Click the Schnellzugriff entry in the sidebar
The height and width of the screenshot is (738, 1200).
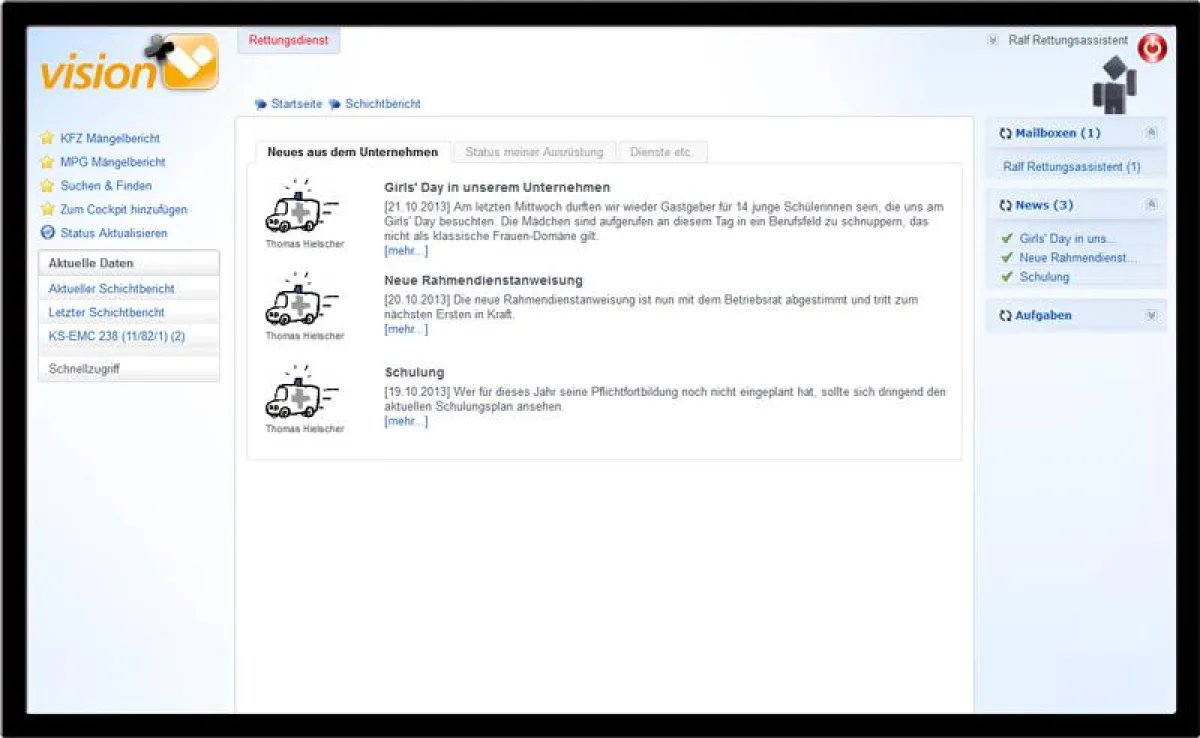(x=83, y=369)
